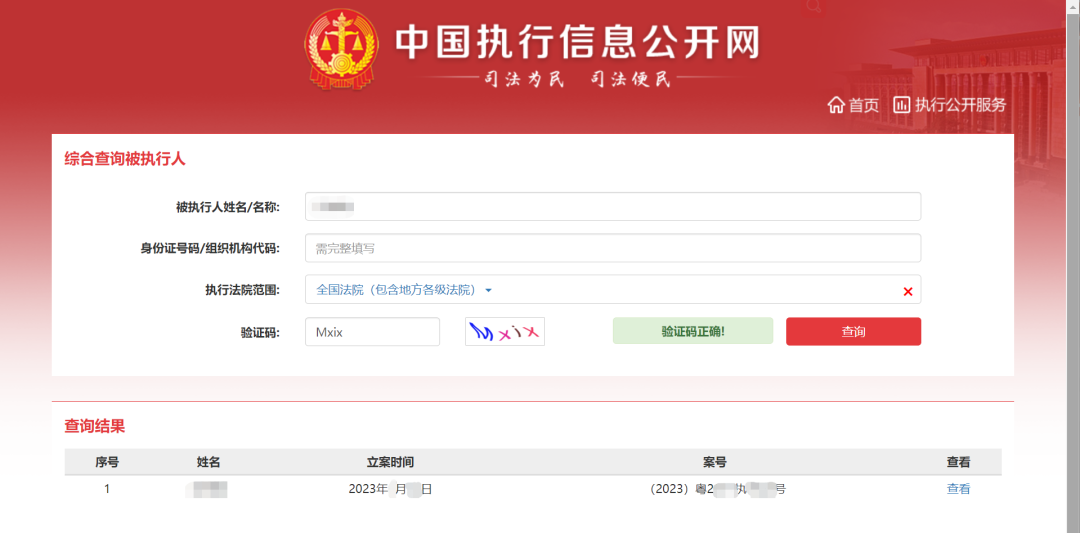Clear court selection with red X
Image resolution: width=1080 pixels, height=533 pixels.
coord(907,292)
